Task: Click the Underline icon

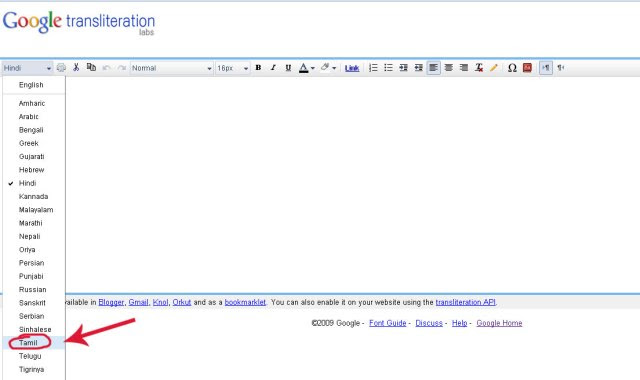Action: [x=288, y=68]
